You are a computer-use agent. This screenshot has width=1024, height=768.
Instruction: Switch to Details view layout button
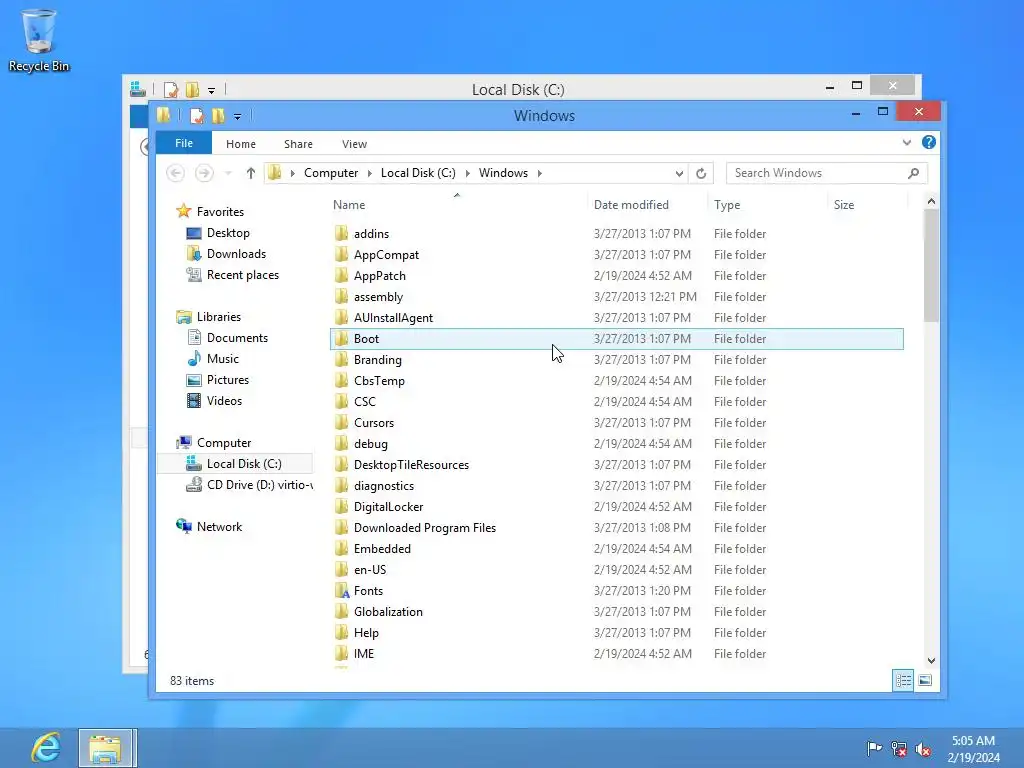click(903, 680)
